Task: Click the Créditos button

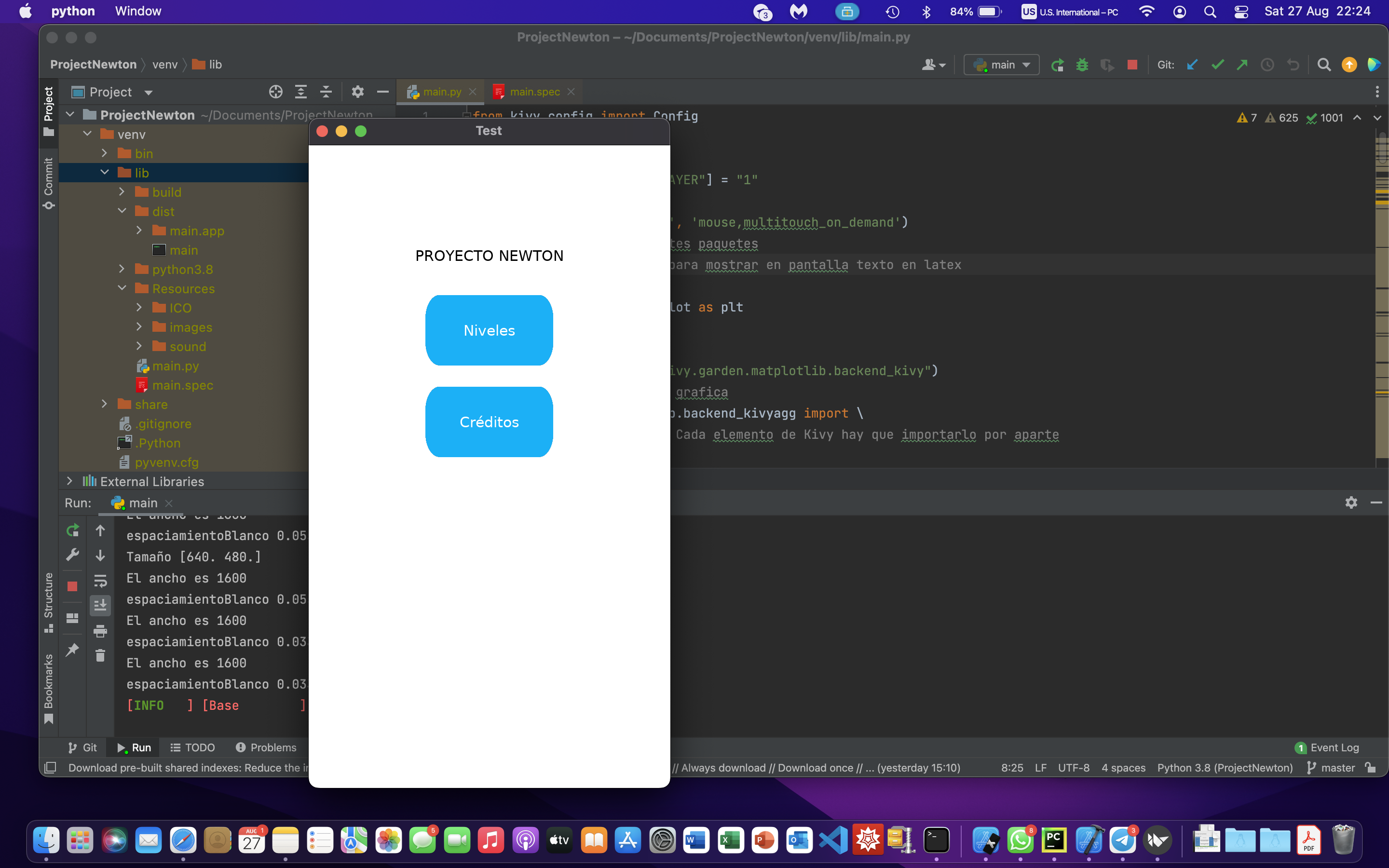Action: (x=489, y=422)
